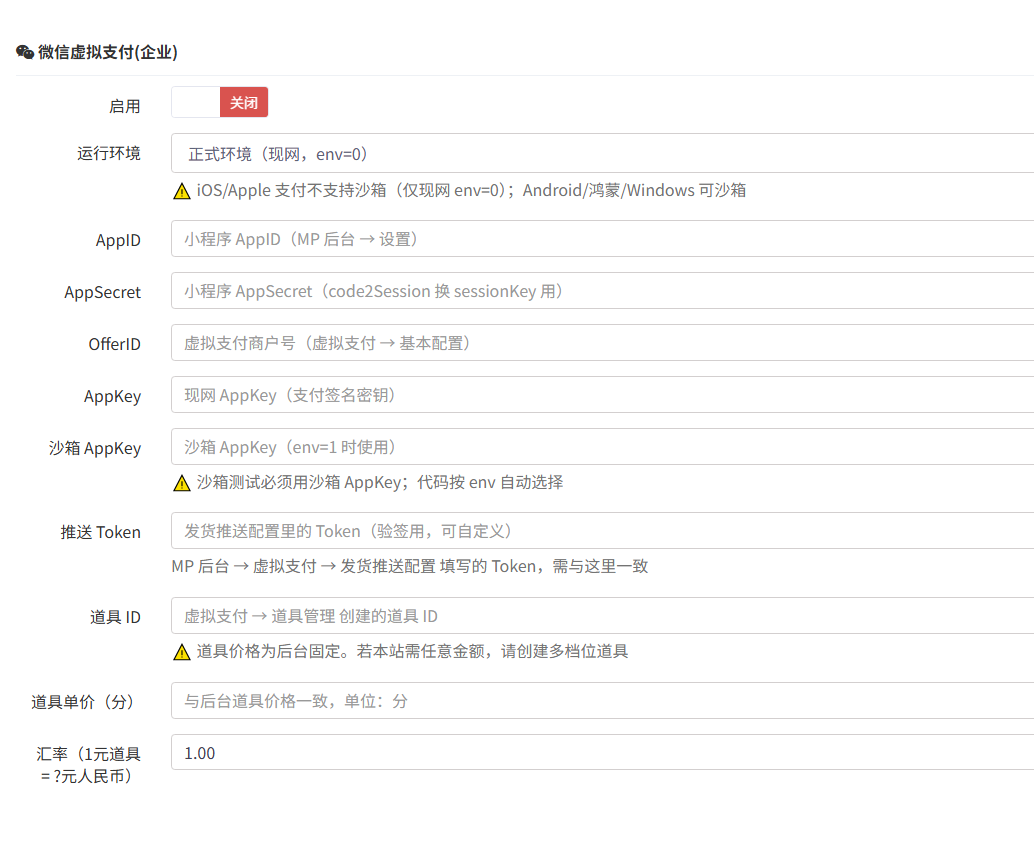Click the OfferID 虚拟支付商户号 field

[x=602, y=343]
